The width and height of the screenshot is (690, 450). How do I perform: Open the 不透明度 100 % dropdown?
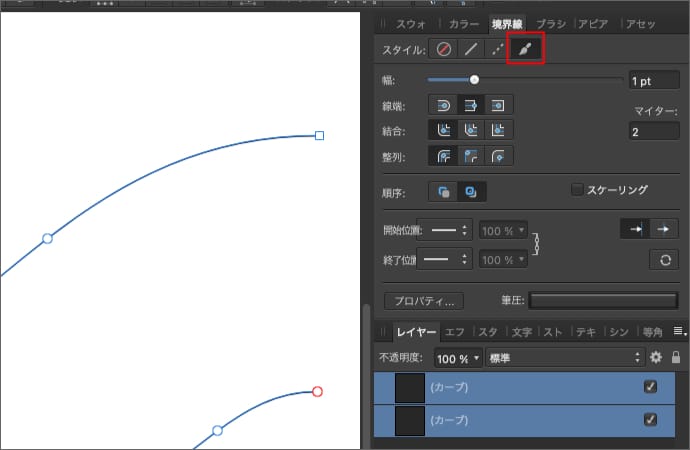[x=458, y=358]
